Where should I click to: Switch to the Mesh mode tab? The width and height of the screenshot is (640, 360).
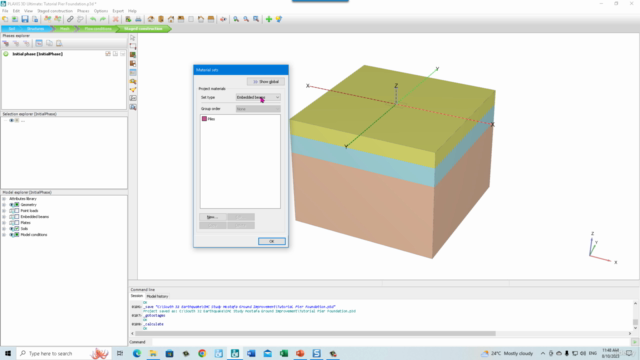pos(64,29)
